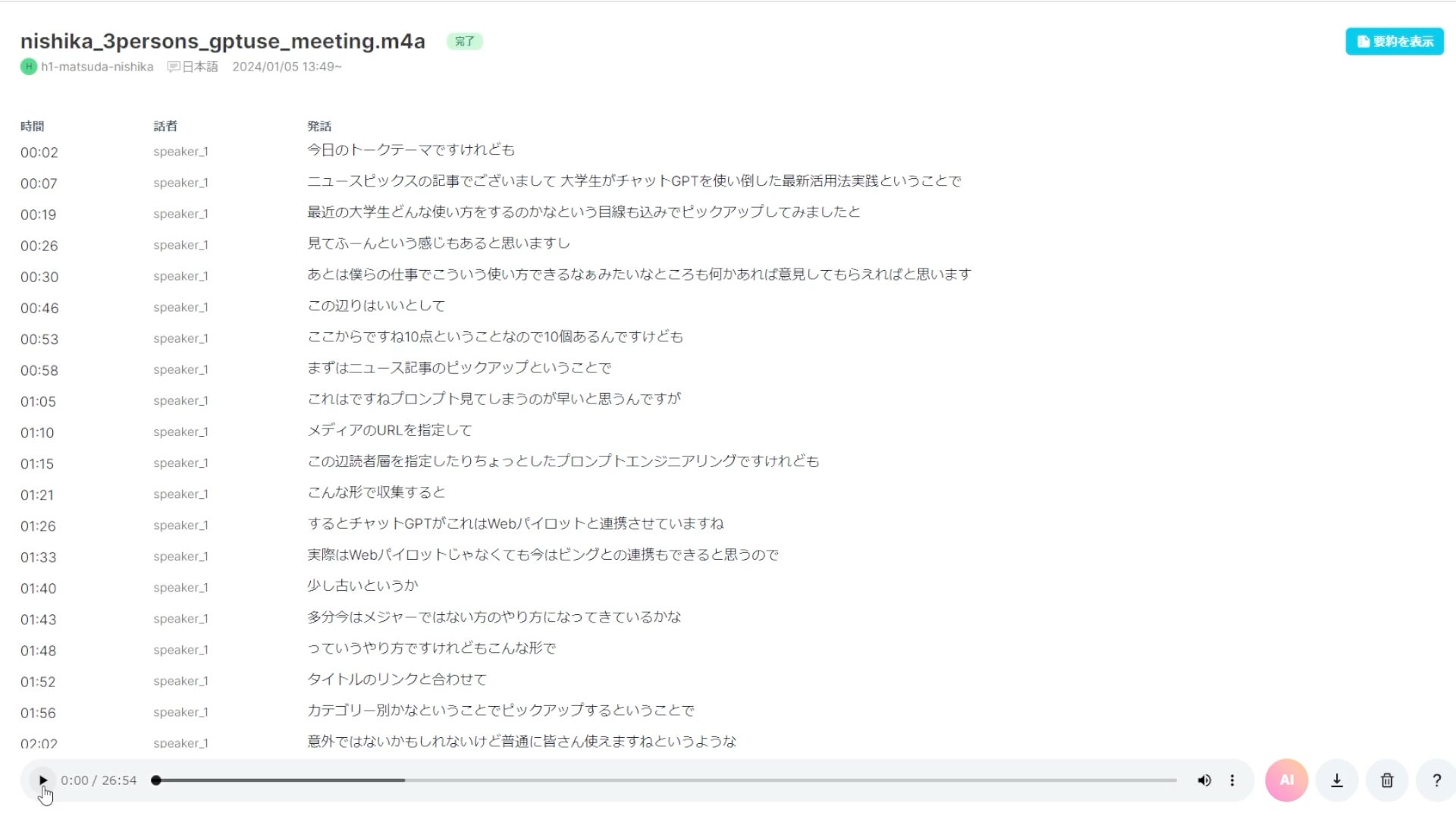Click the utterance 今日のトークテーマですけれども

point(410,150)
